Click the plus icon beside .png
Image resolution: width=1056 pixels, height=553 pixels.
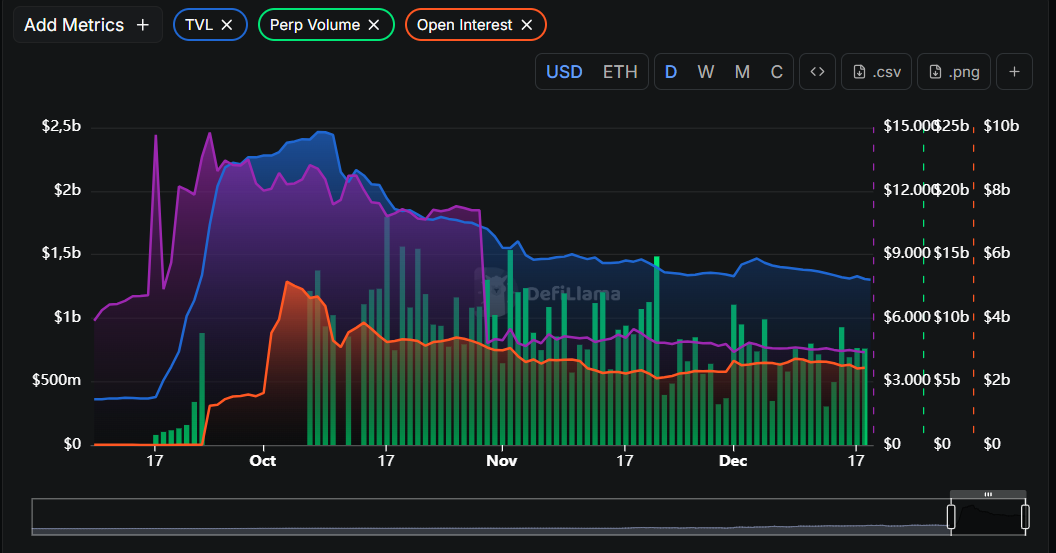[x=1014, y=72]
